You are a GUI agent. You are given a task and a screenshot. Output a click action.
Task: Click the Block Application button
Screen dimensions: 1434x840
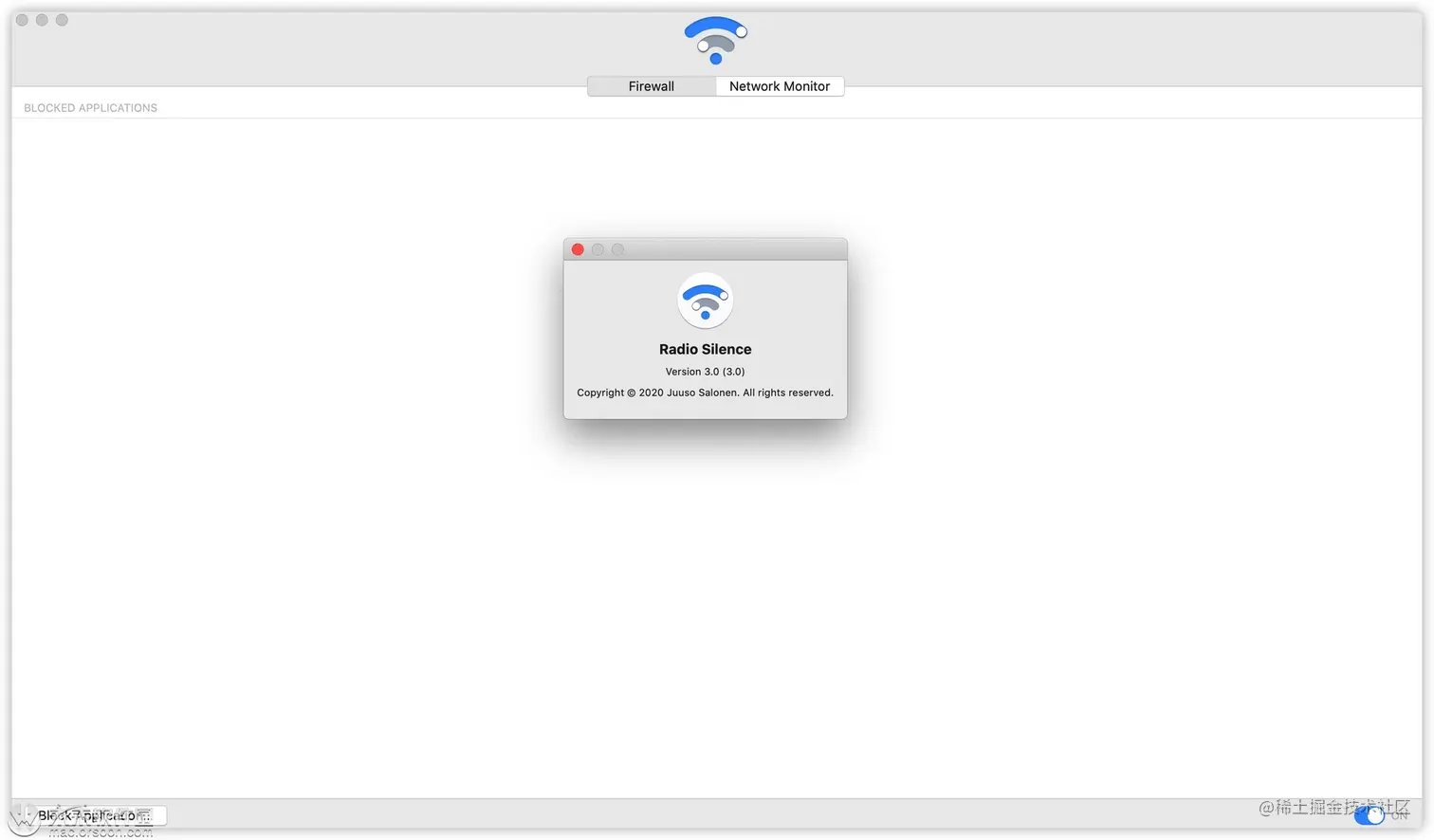(94, 815)
